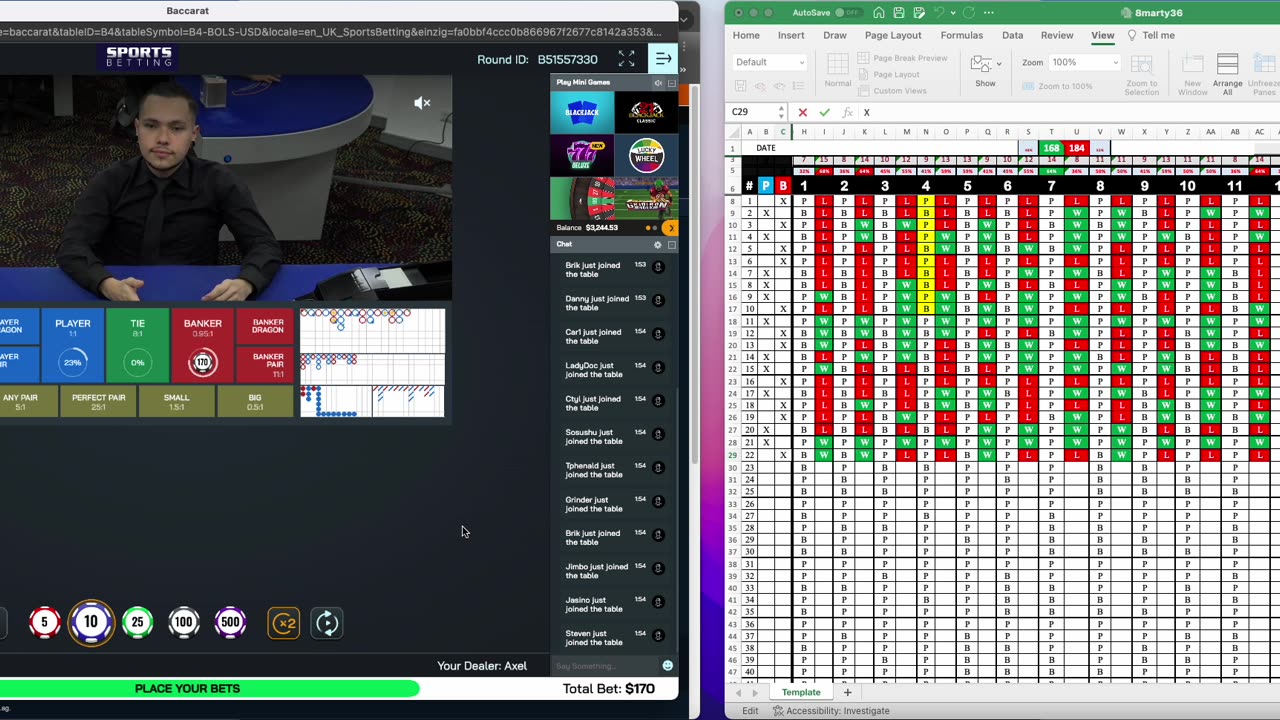1280x720 pixels.
Task: Bet on BANKER DRAGON
Action: pos(267,326)
